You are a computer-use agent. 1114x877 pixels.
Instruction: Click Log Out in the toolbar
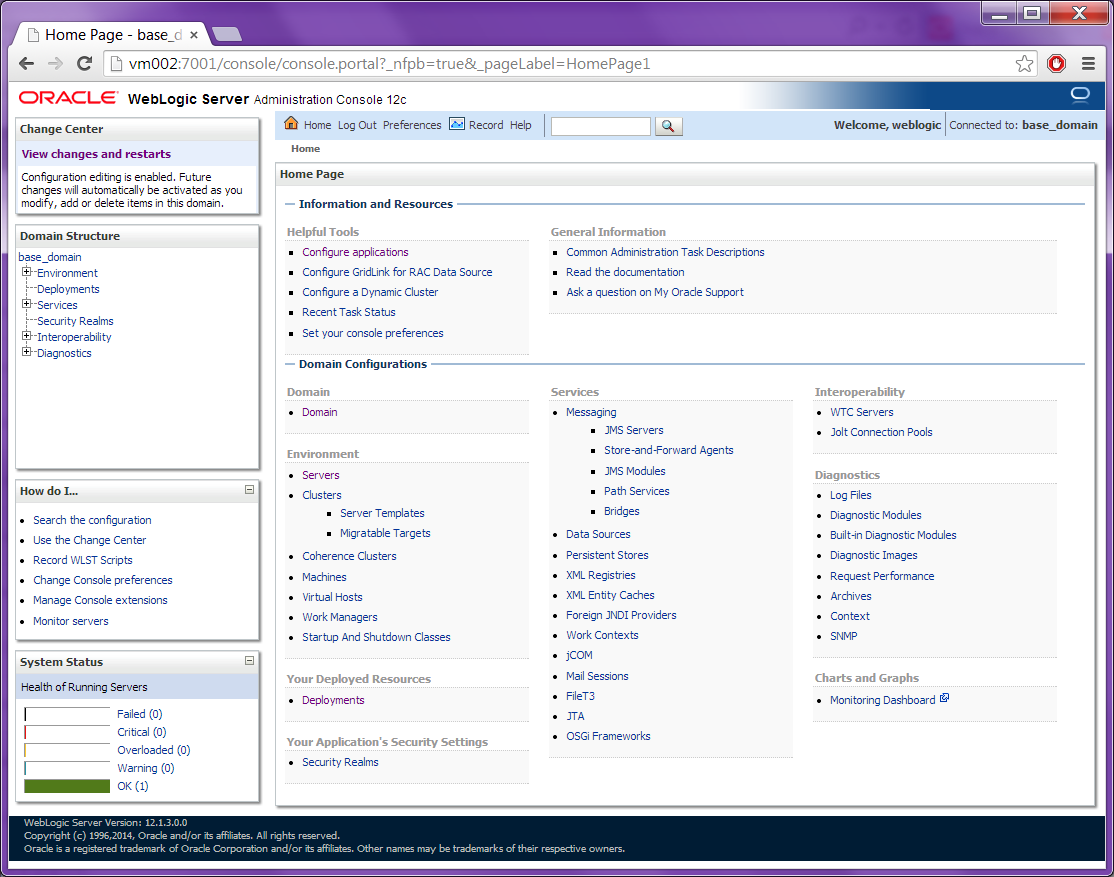coord(357,125)
